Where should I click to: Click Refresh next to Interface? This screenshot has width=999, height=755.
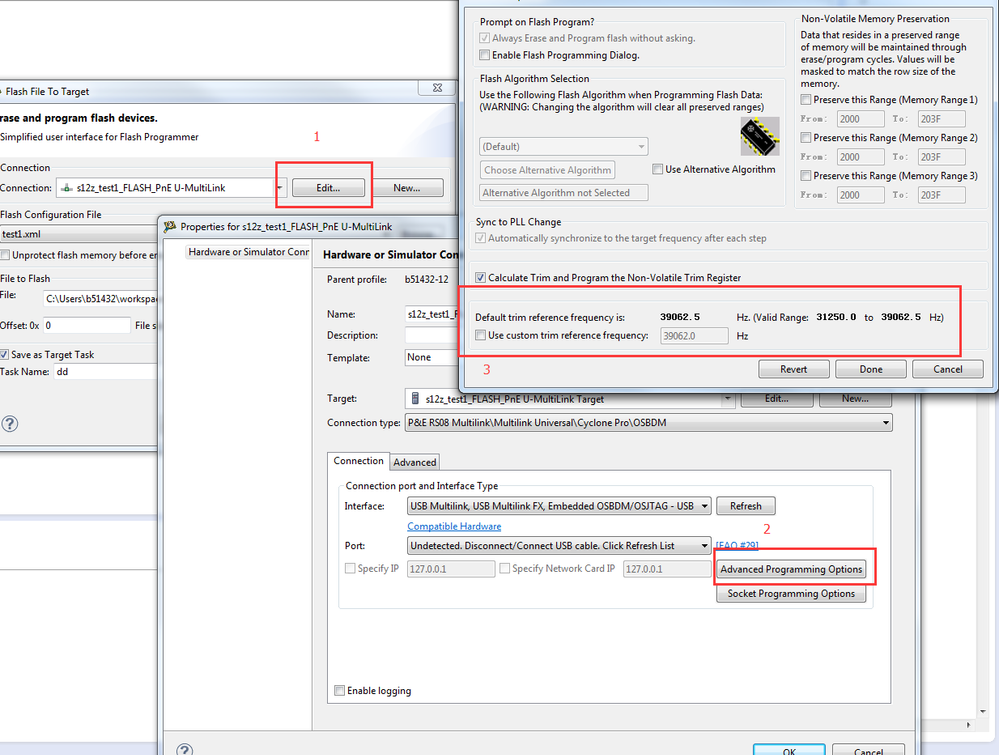pos(745,506)
